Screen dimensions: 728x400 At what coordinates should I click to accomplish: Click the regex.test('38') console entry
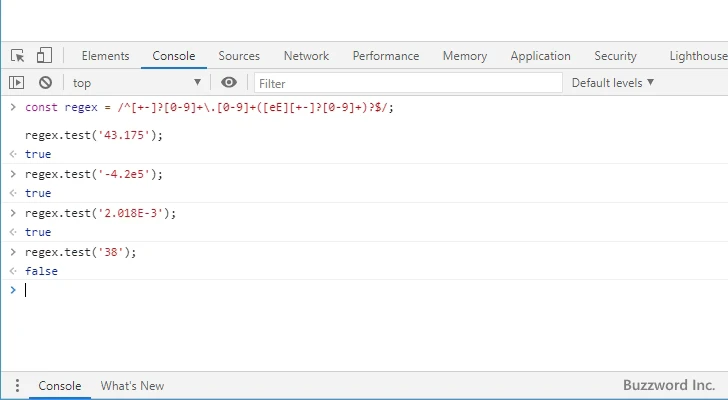coord(80,252)
